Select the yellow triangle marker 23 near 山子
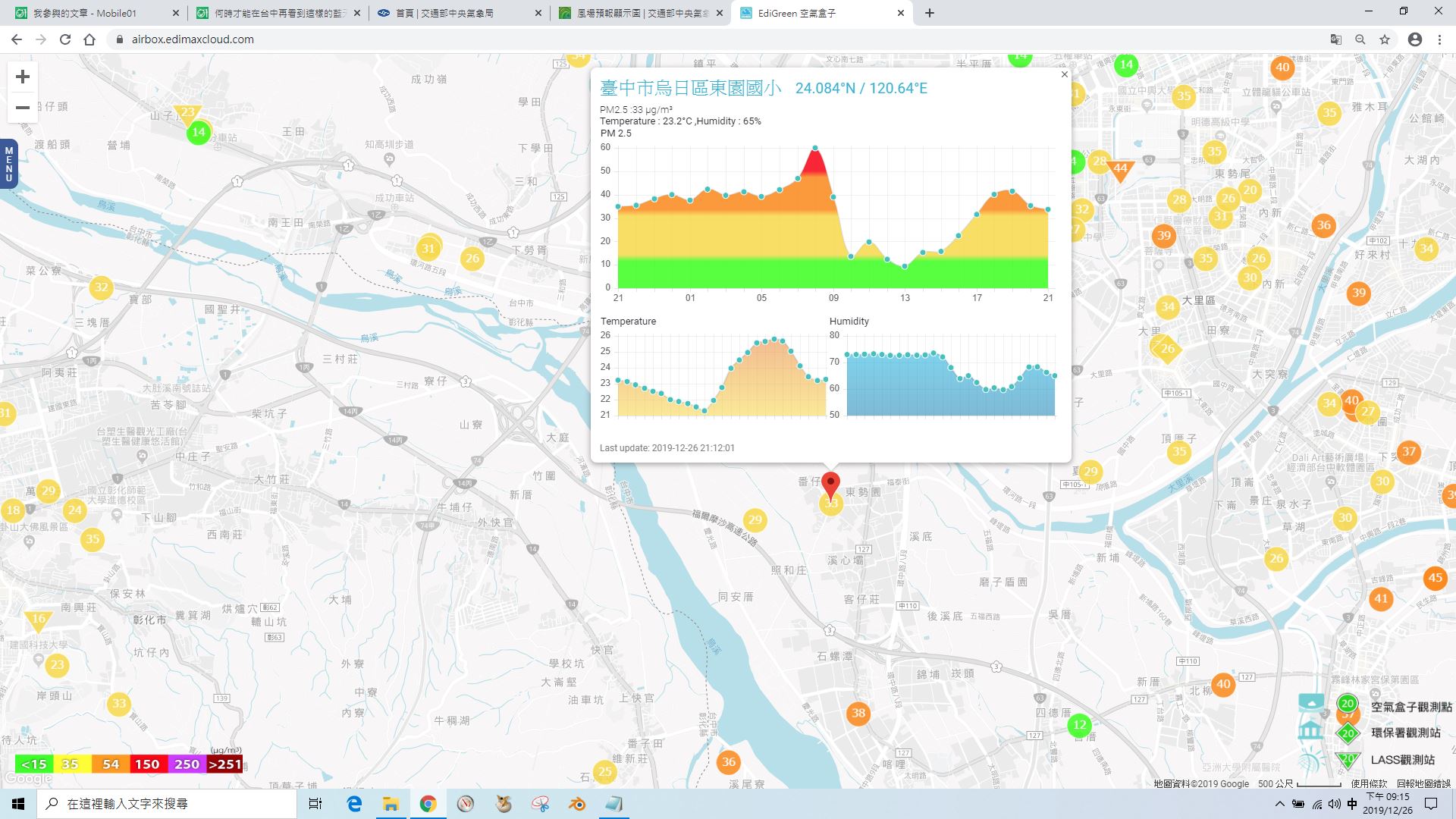The height and width of the screenshot is (819, 1456). pyautogui.click(x=187, y=114)
